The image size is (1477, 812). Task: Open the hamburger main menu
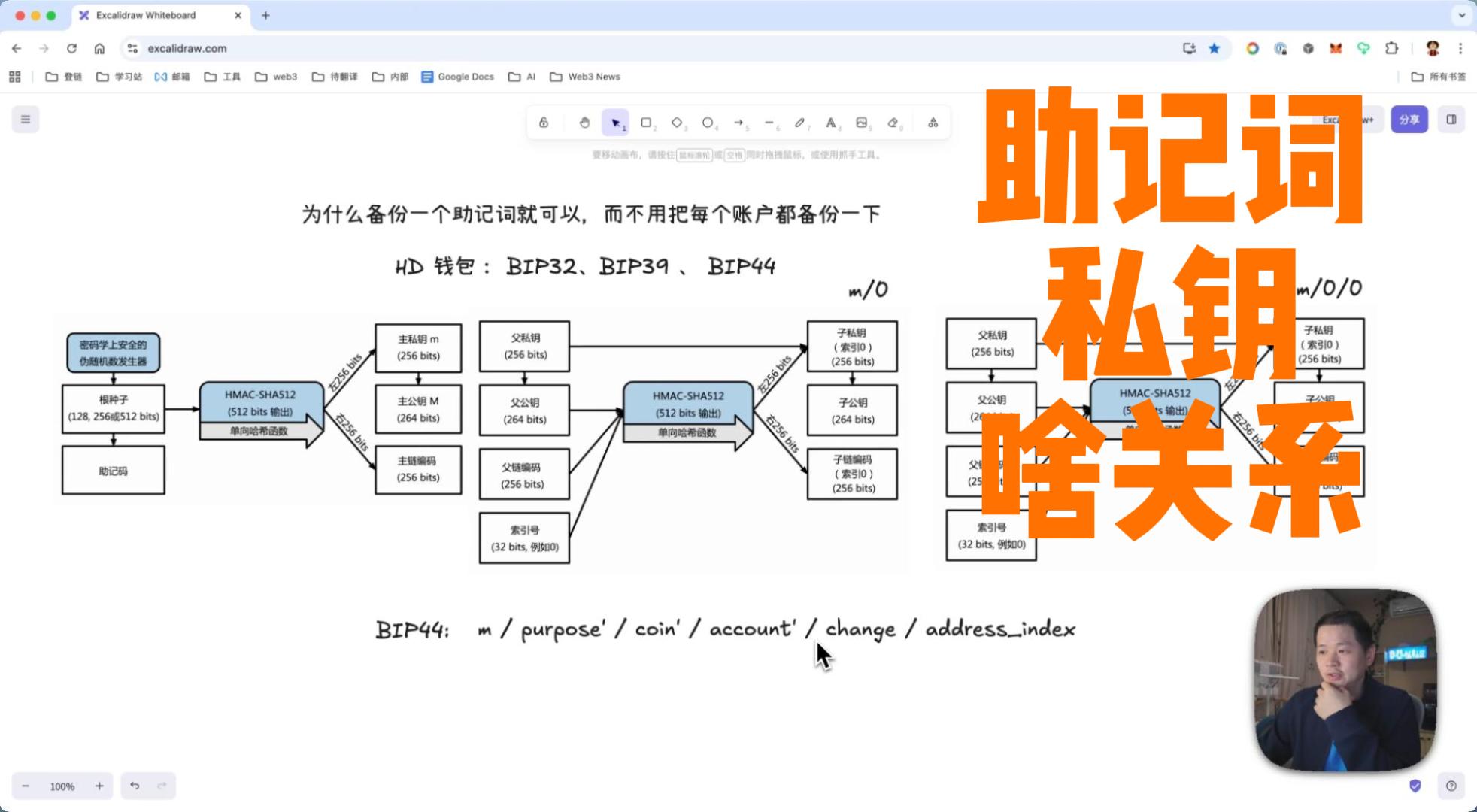26,120
